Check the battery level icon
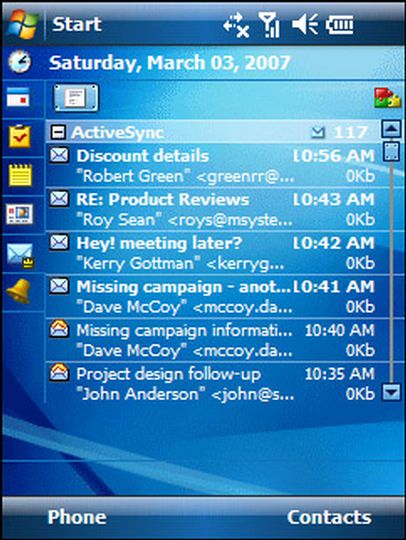The width and height of the screenshot is (406, 540). point(340,24)
